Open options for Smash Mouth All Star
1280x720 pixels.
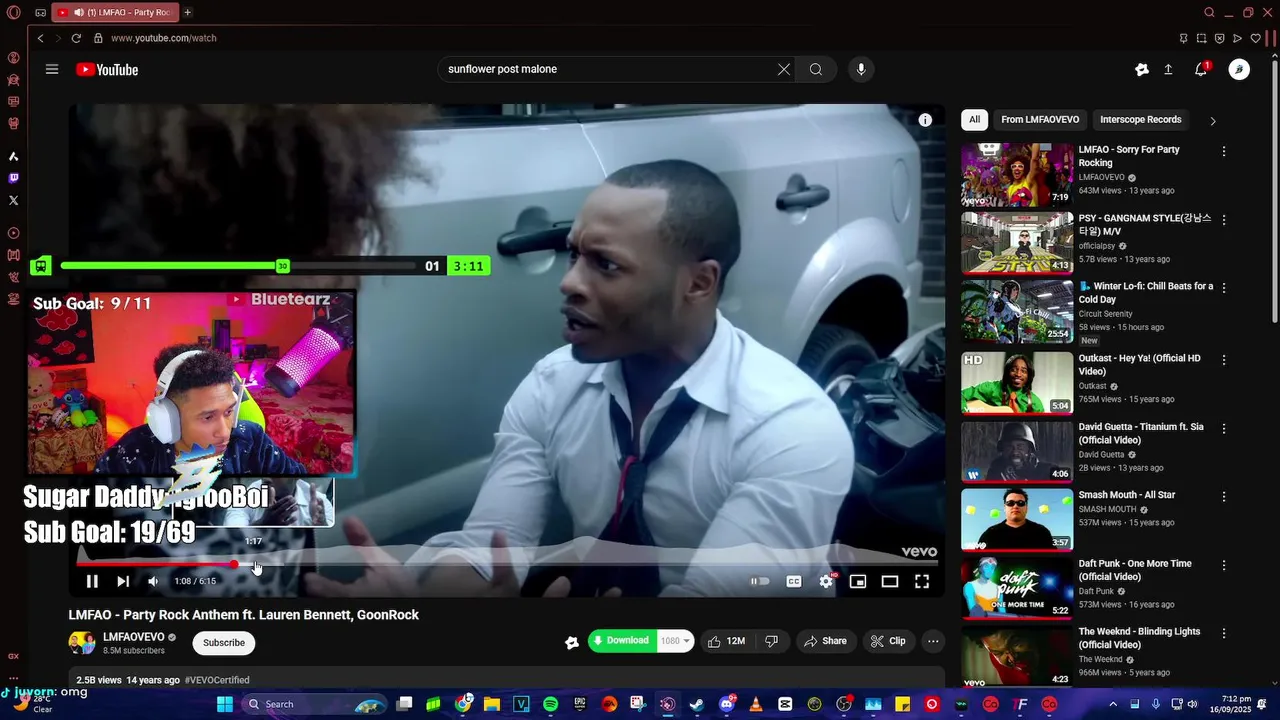point(1224,496)
